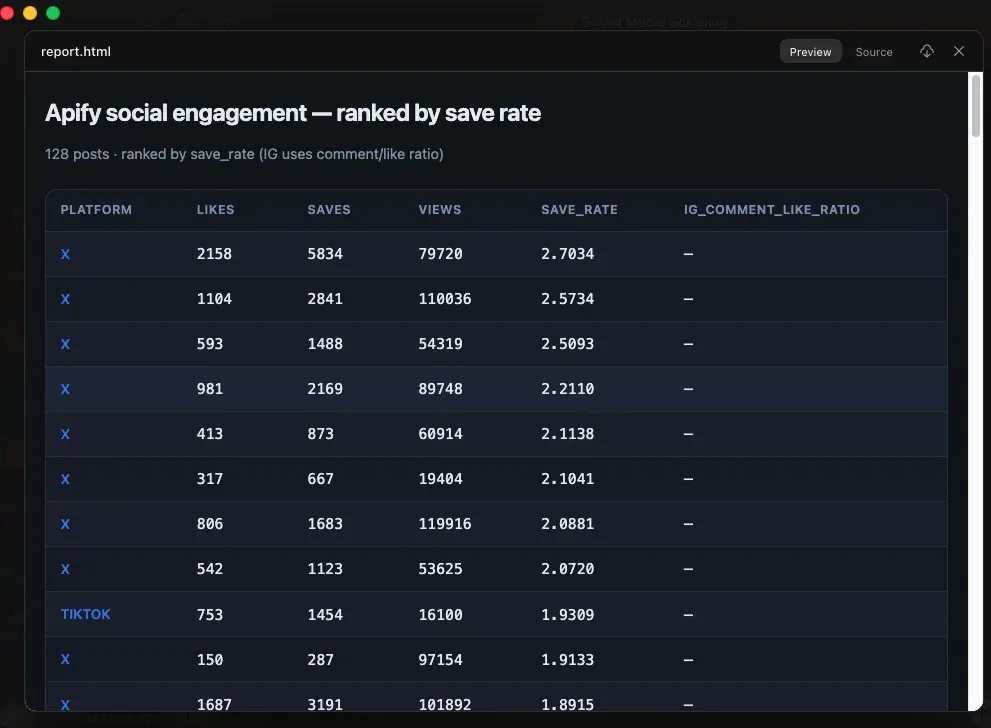Click the views value 19404
The width and height of the screenshot is (991, 728).
pyautogui.click(x=441, y=479)
